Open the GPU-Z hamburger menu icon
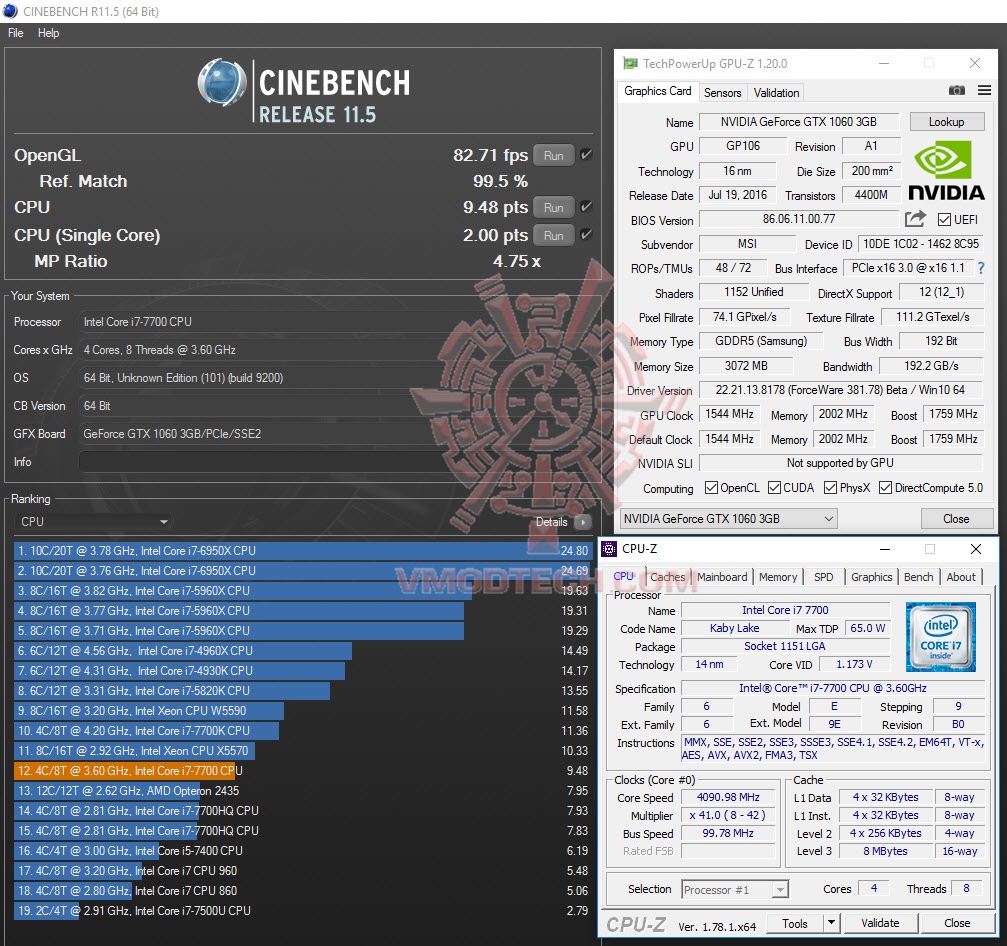This screenshot has width=1007, height=946. point(984,91)
